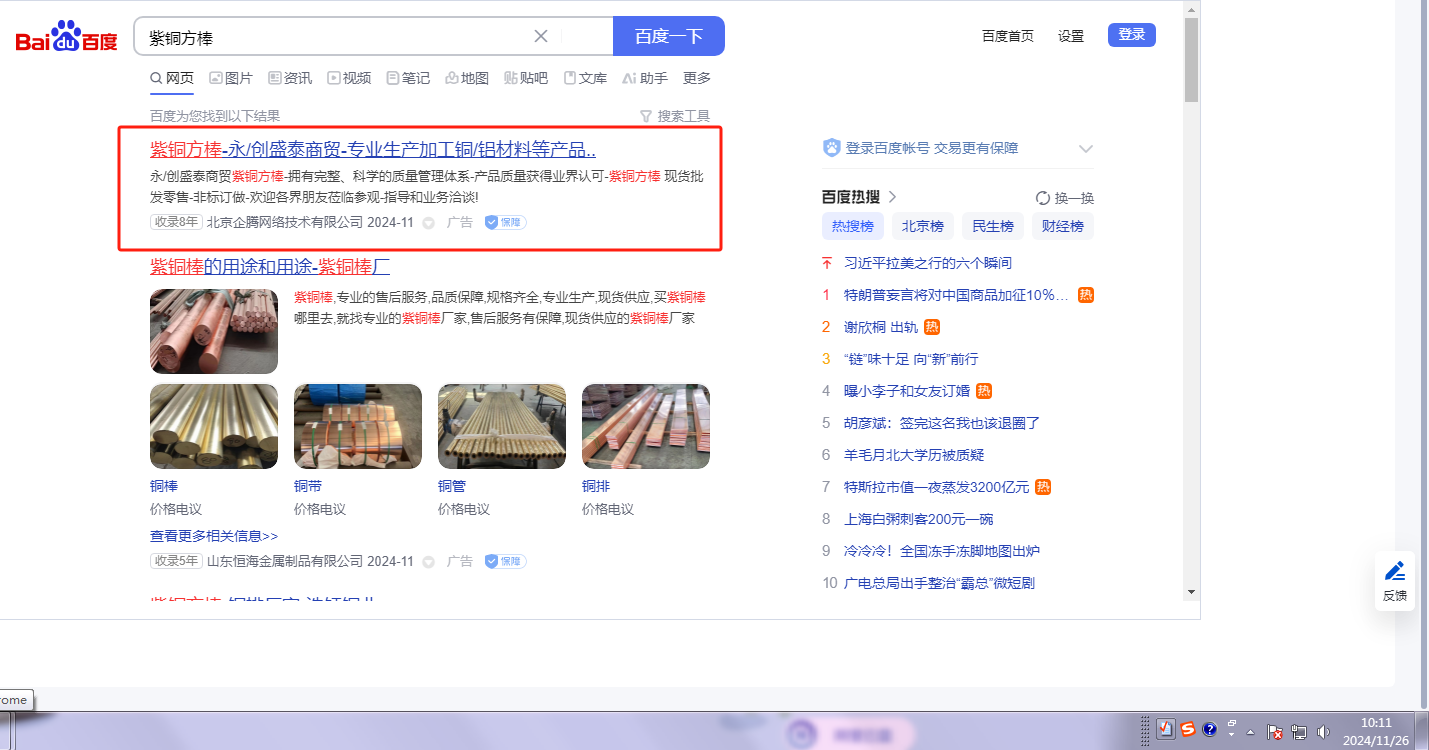Viewport: 1429px width, 750px height.
Task: Open the 资讯 tab
Action: coord(290,78)
